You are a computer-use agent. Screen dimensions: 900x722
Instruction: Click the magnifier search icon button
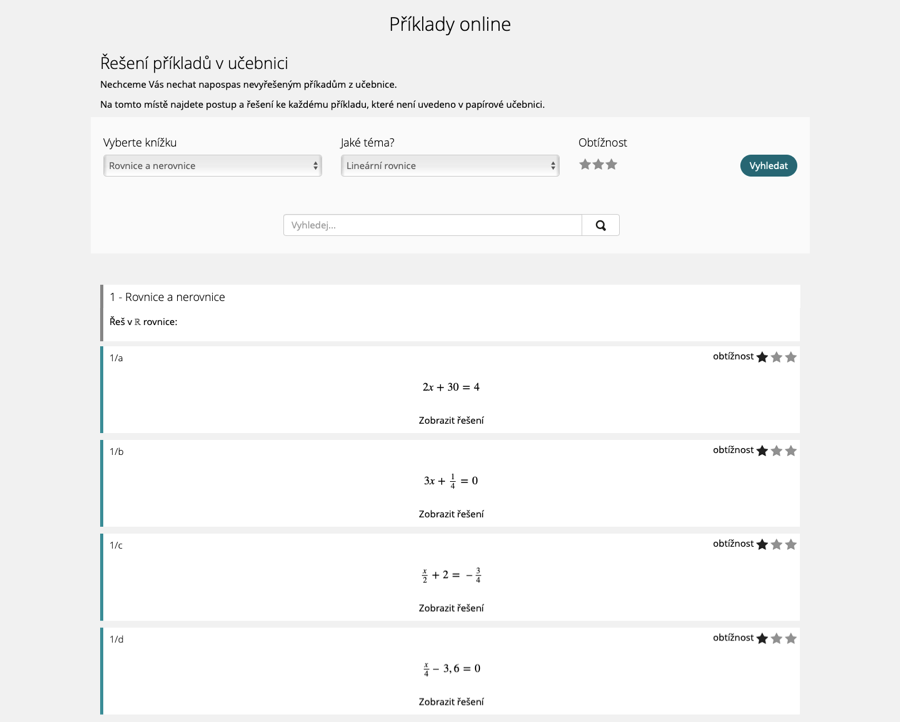click(x=600, y=225)
